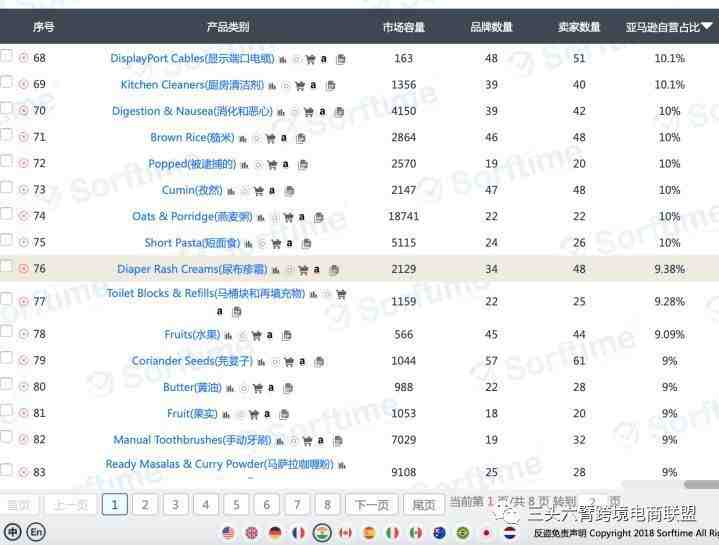The height and width of the screenshot is (545, 719).
Task: Open page 8 in pagination
Action: 327,505
